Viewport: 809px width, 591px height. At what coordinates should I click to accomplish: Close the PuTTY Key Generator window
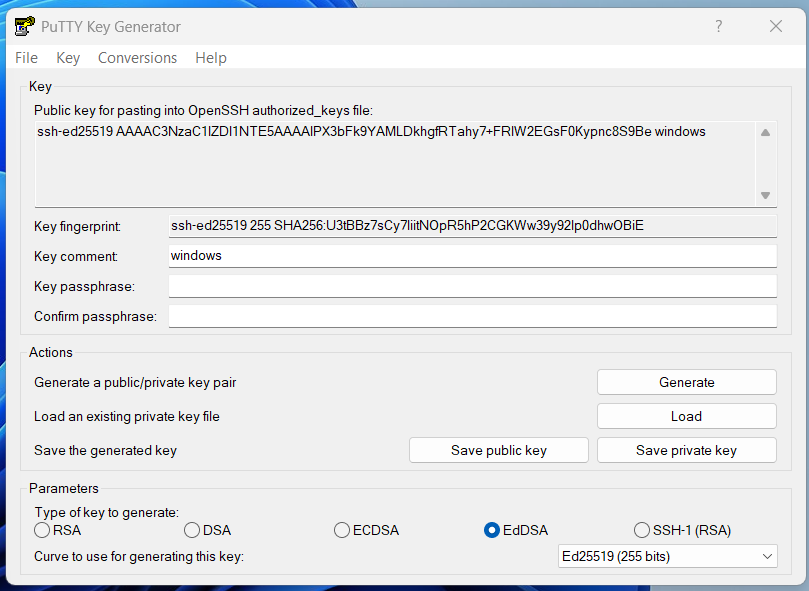pyautogui.click(x=775, y=27)
